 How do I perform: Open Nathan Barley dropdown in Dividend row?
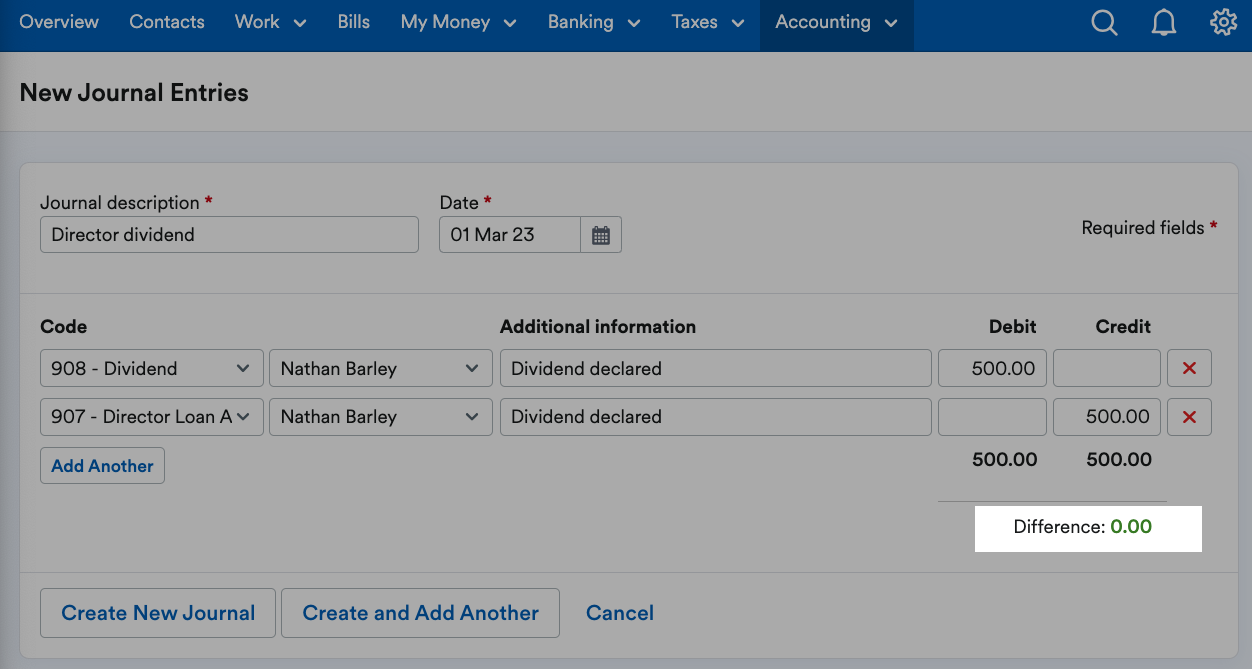(381, 368)
